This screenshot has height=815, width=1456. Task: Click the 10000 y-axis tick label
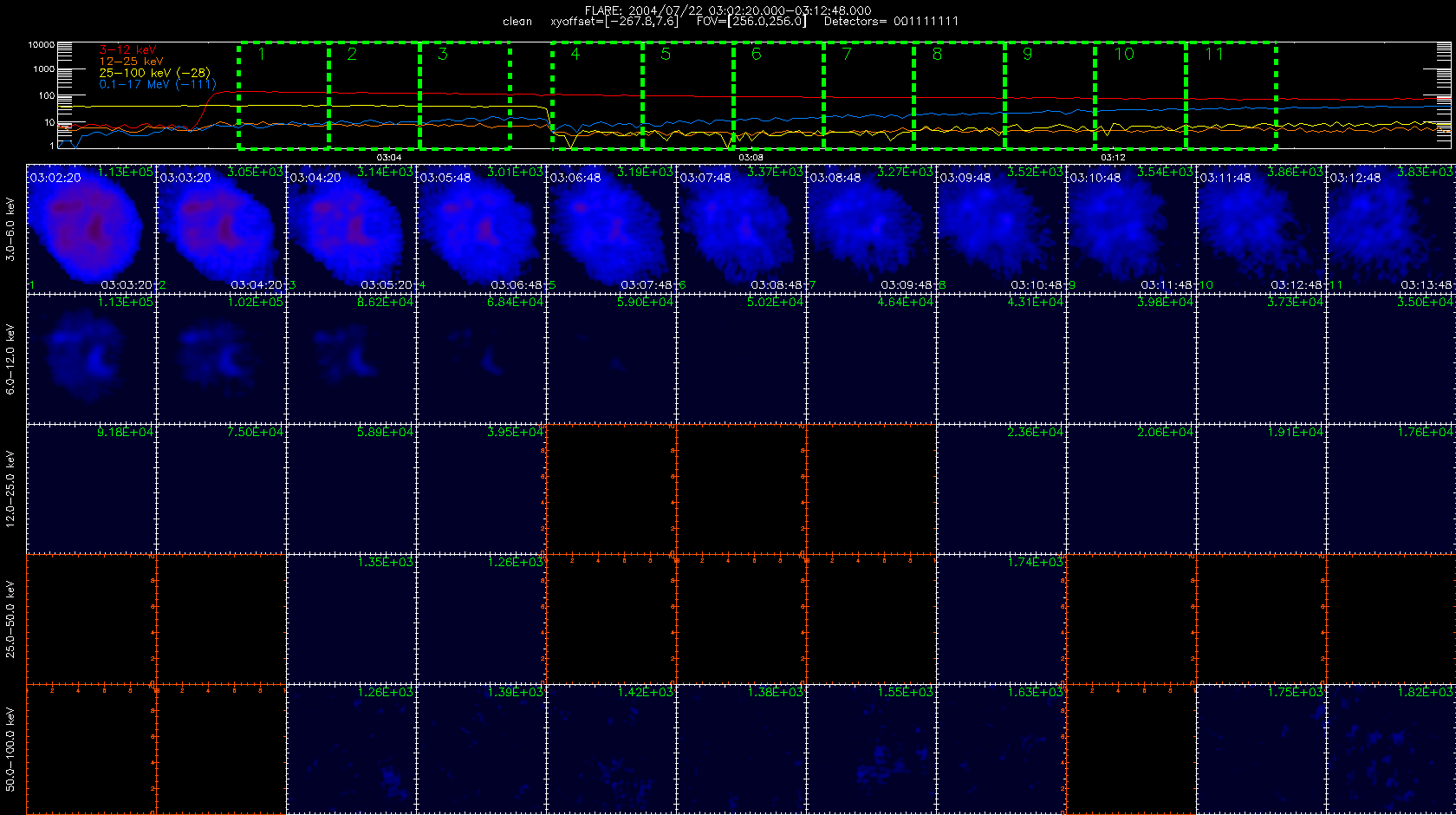[x=42, y=44]
